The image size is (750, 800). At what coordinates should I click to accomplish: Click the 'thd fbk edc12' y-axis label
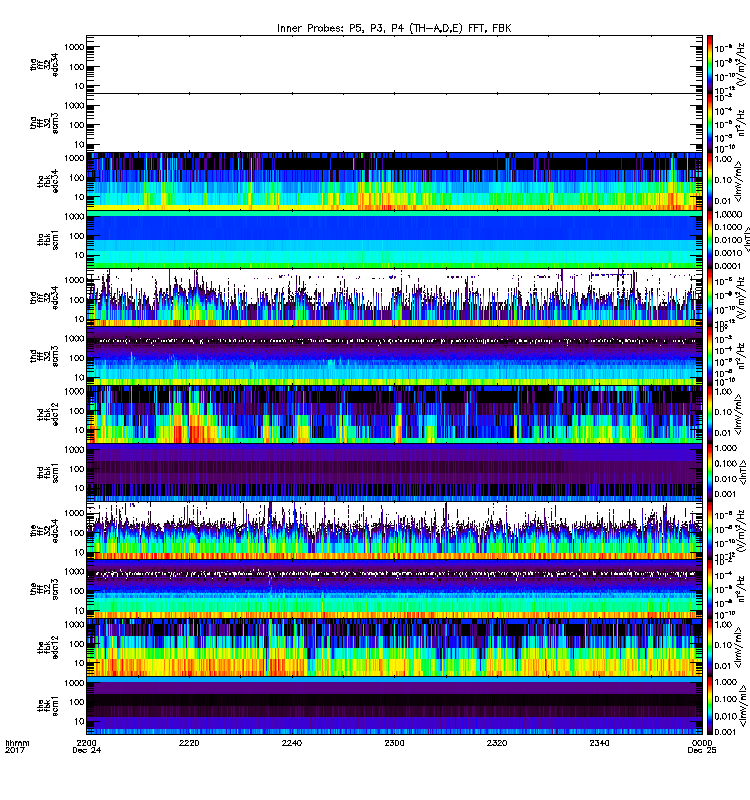(48, 414)
